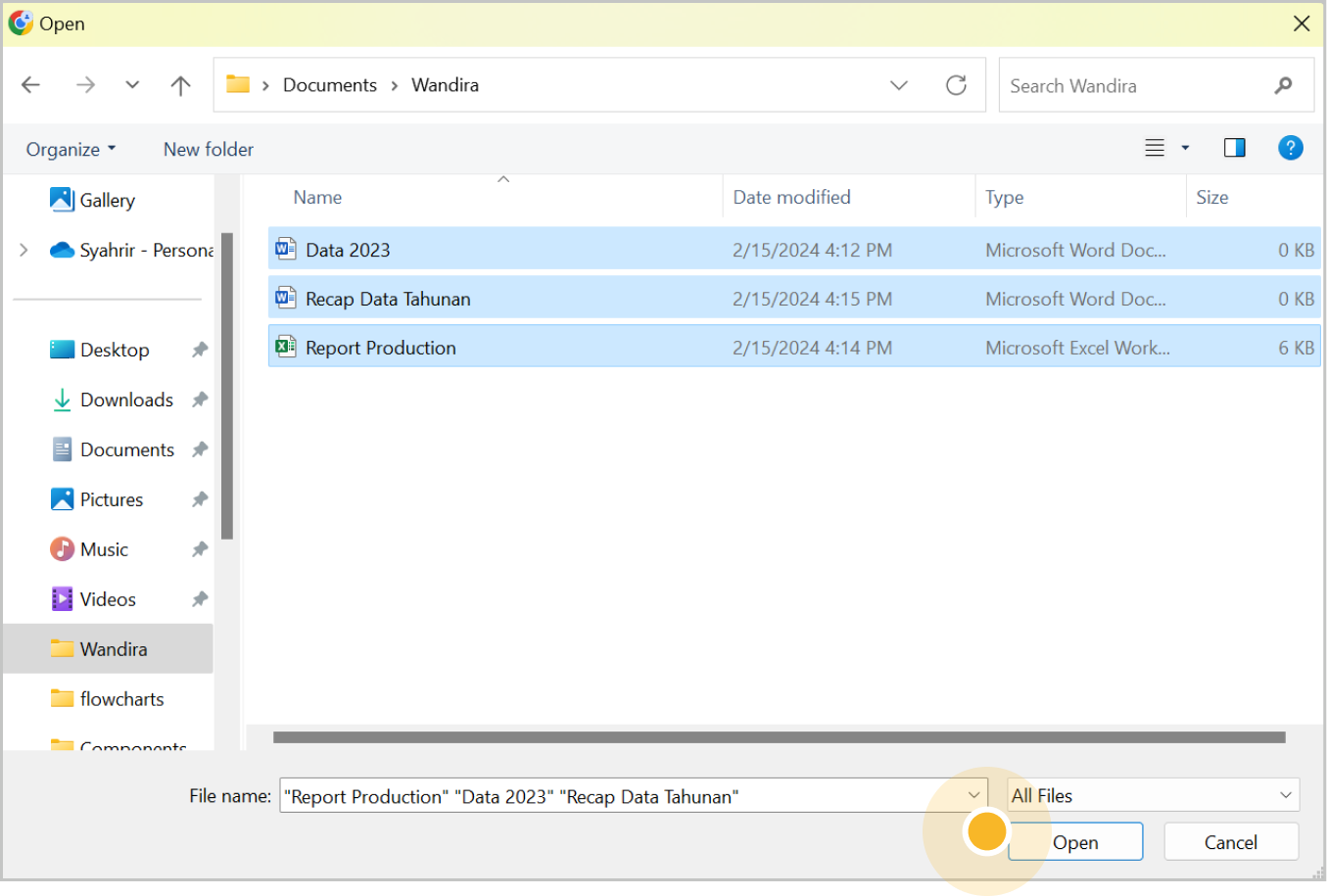Viewport: 1327px width, 896px height.
Task: Refresh the Wandira folder listing
Action: [956, 85]
